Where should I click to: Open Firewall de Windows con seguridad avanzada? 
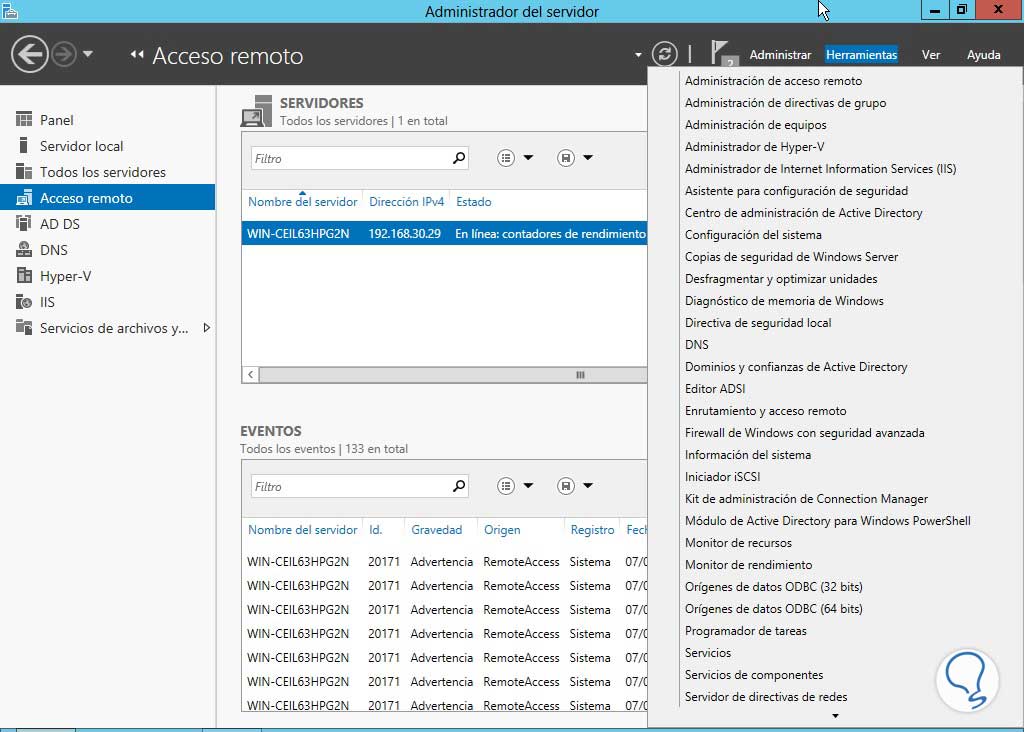pyautogui.click(x=804, y=433)
